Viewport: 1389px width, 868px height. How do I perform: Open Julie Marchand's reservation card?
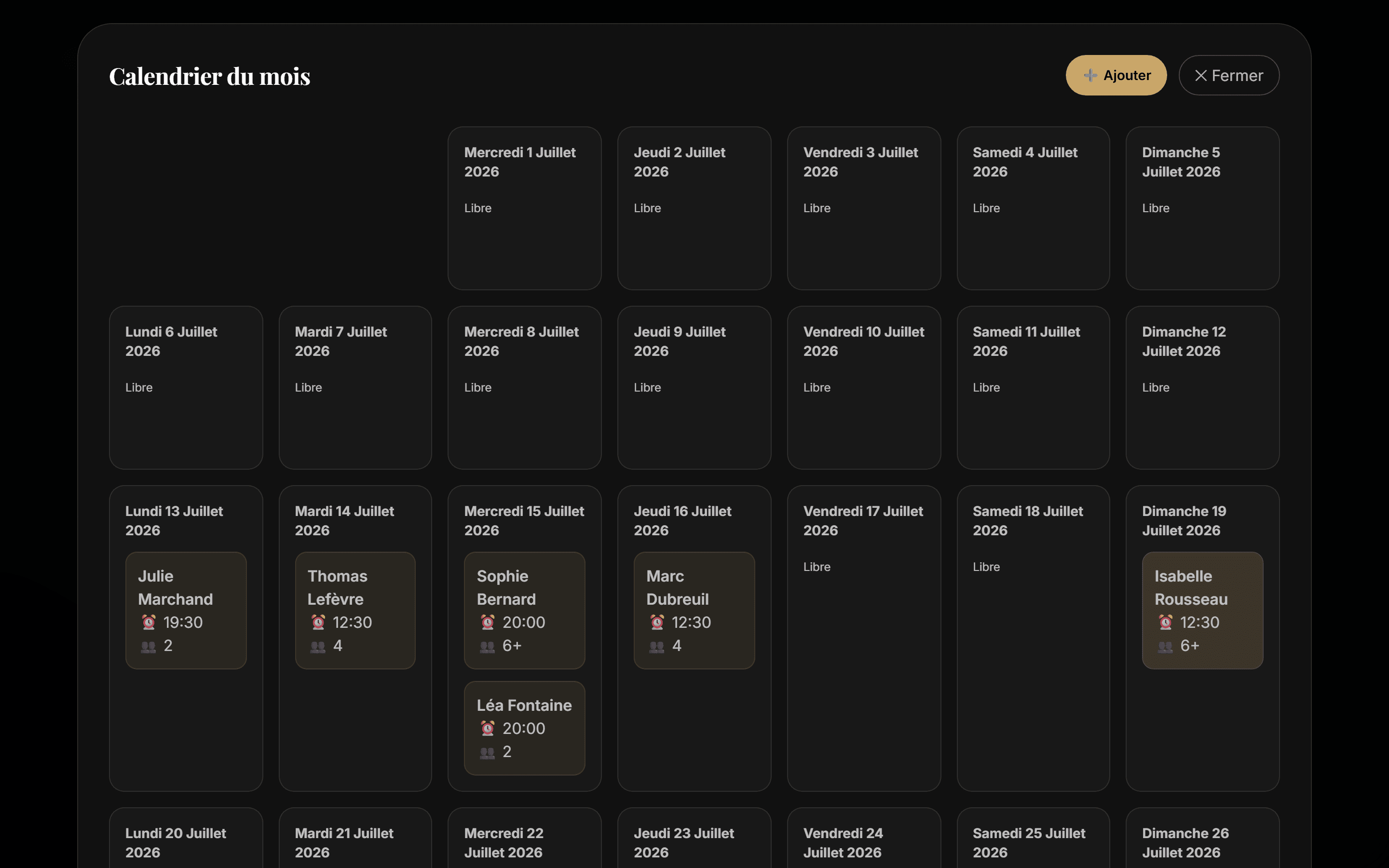click(x=186, y=610)
